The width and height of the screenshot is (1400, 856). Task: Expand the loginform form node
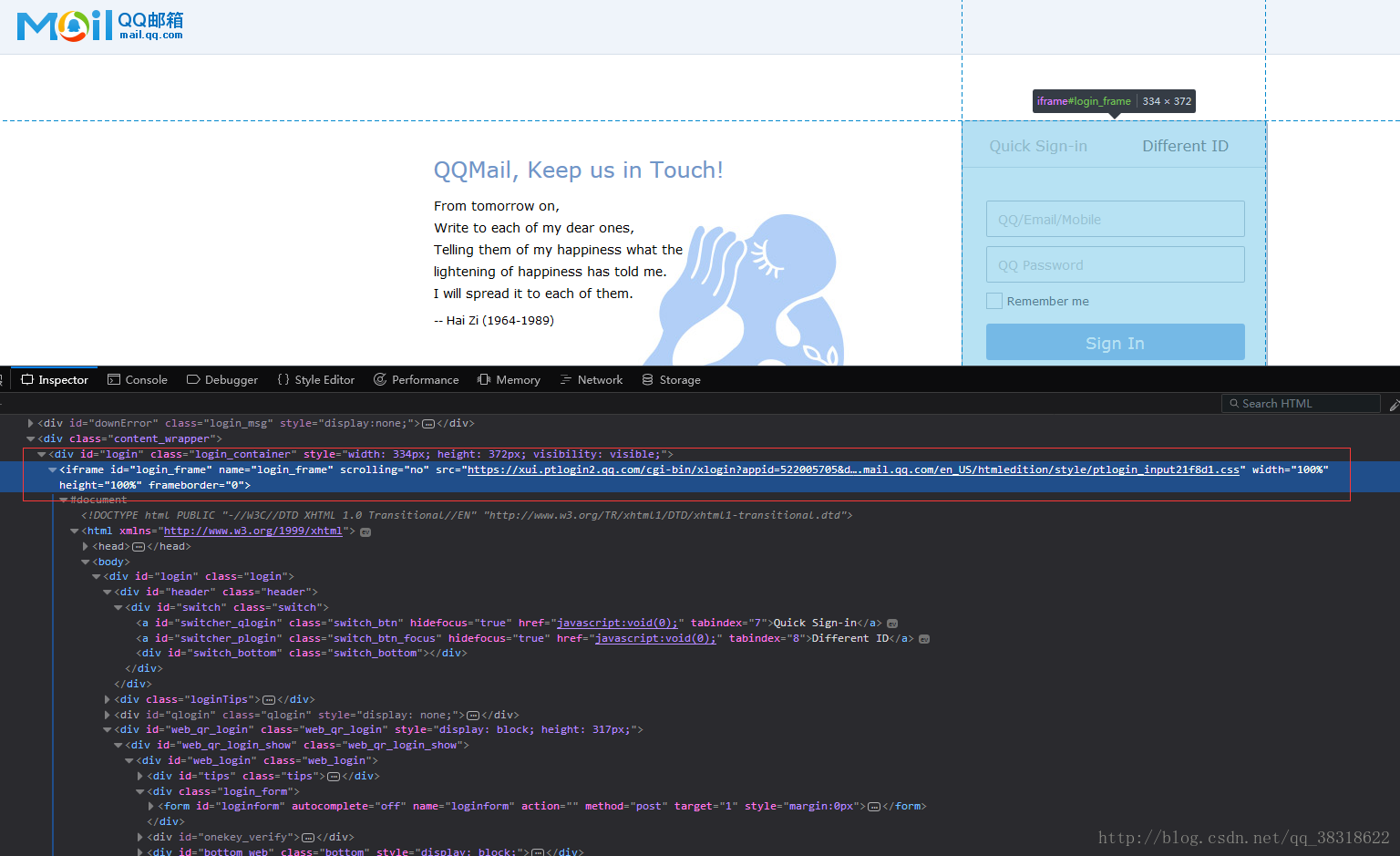[x=150, y=806]
